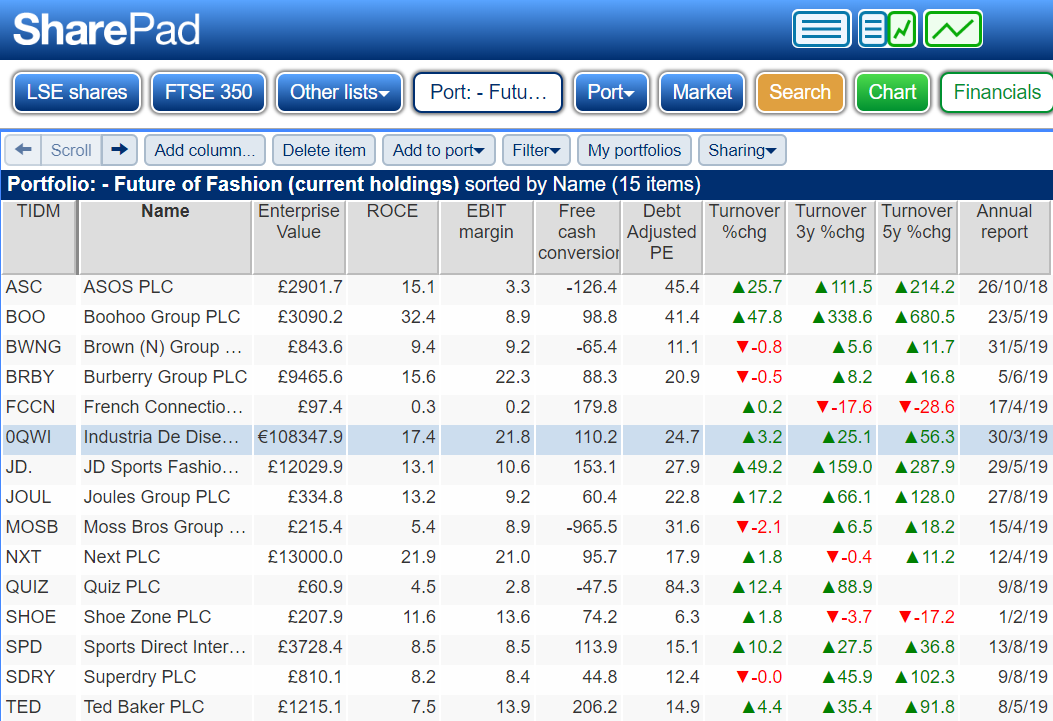Select the Shoe Zone PLC row
The width and height of the screenshot is (1053, 721).
pyautogui.click(x=526, y=617)
